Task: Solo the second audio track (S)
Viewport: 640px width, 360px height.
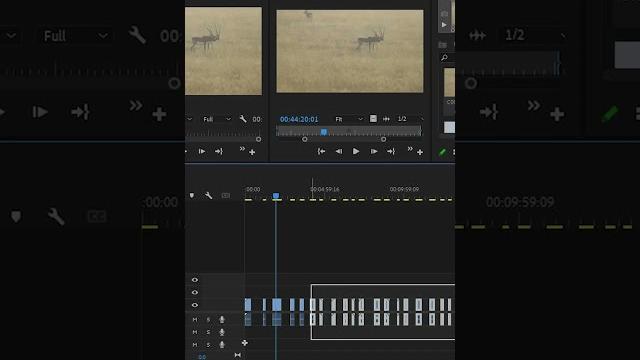Action: (x=208, y=332)
